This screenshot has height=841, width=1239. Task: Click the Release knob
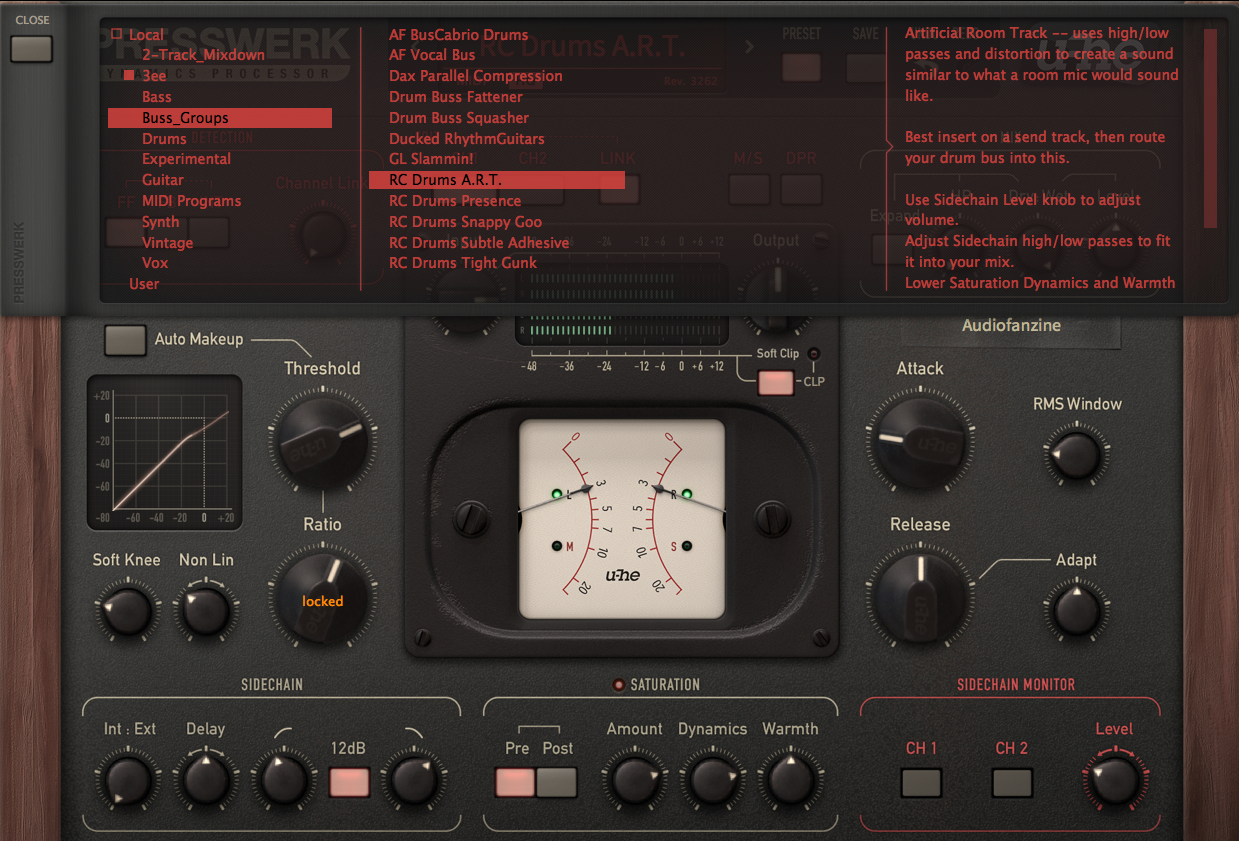click(x=919, y=597)
